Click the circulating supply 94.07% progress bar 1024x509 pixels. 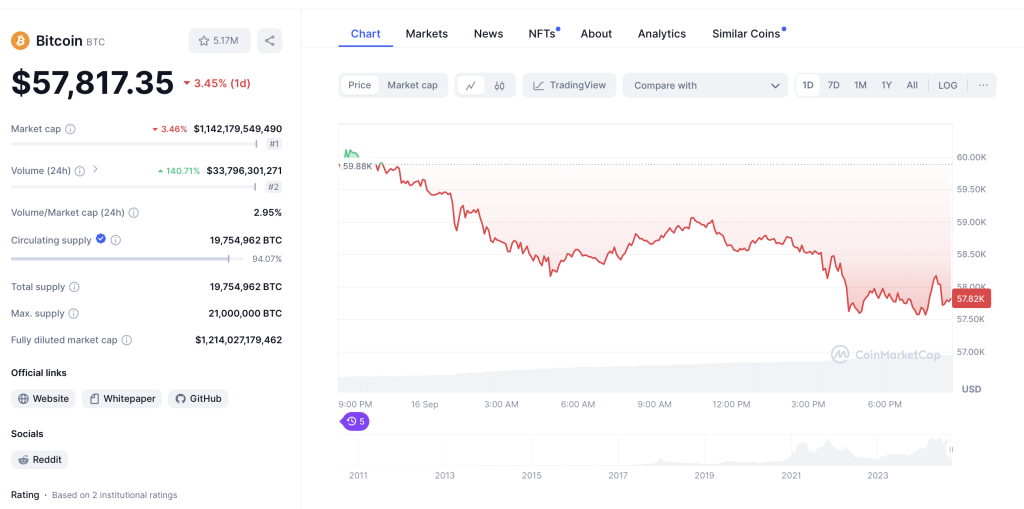129,259
